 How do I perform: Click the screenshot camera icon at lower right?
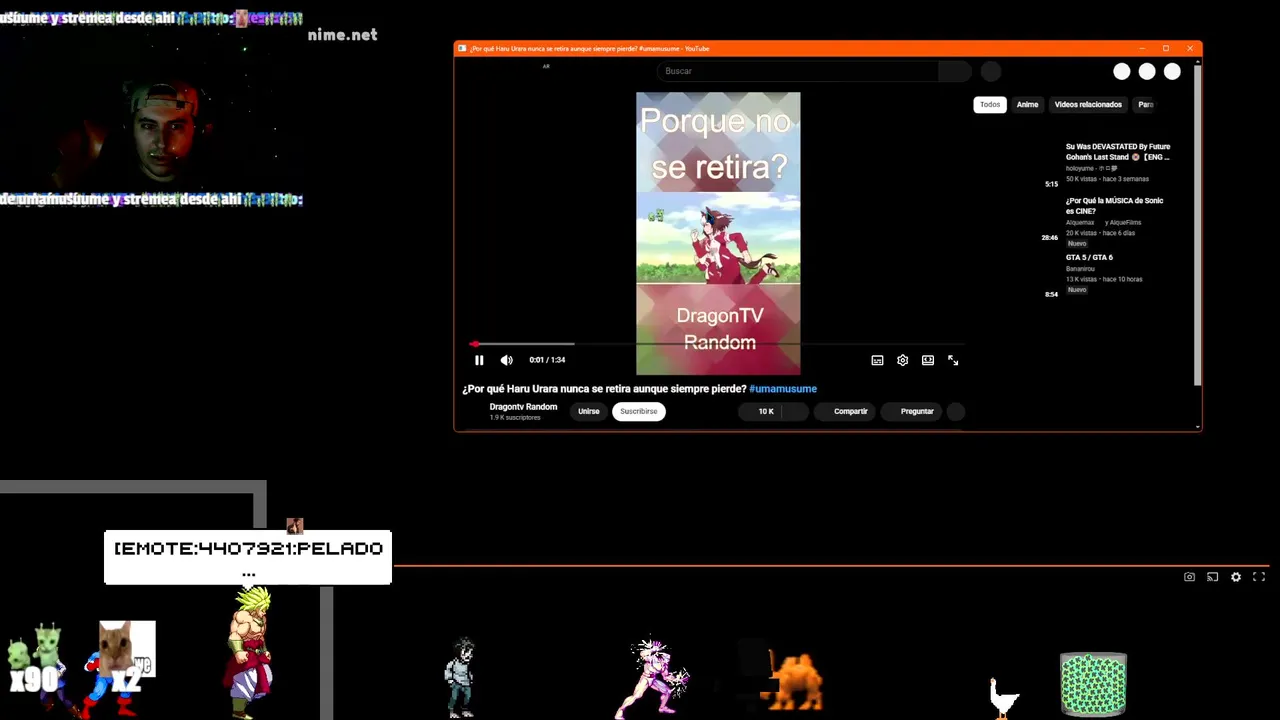[x=1189, y=577]
